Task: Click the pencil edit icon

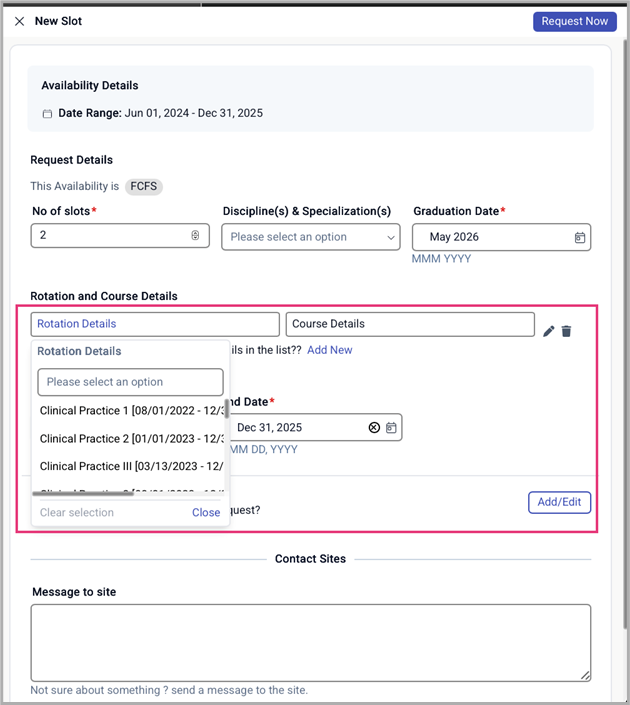Action: [548, 331]
